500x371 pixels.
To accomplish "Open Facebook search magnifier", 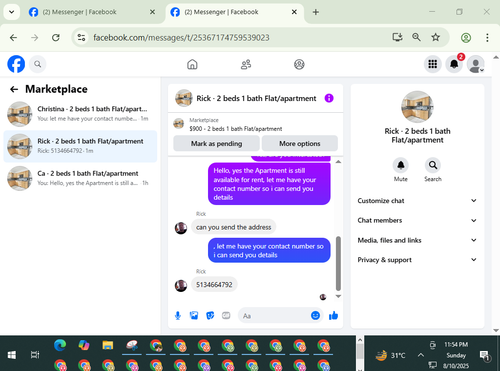I will 38,64.
